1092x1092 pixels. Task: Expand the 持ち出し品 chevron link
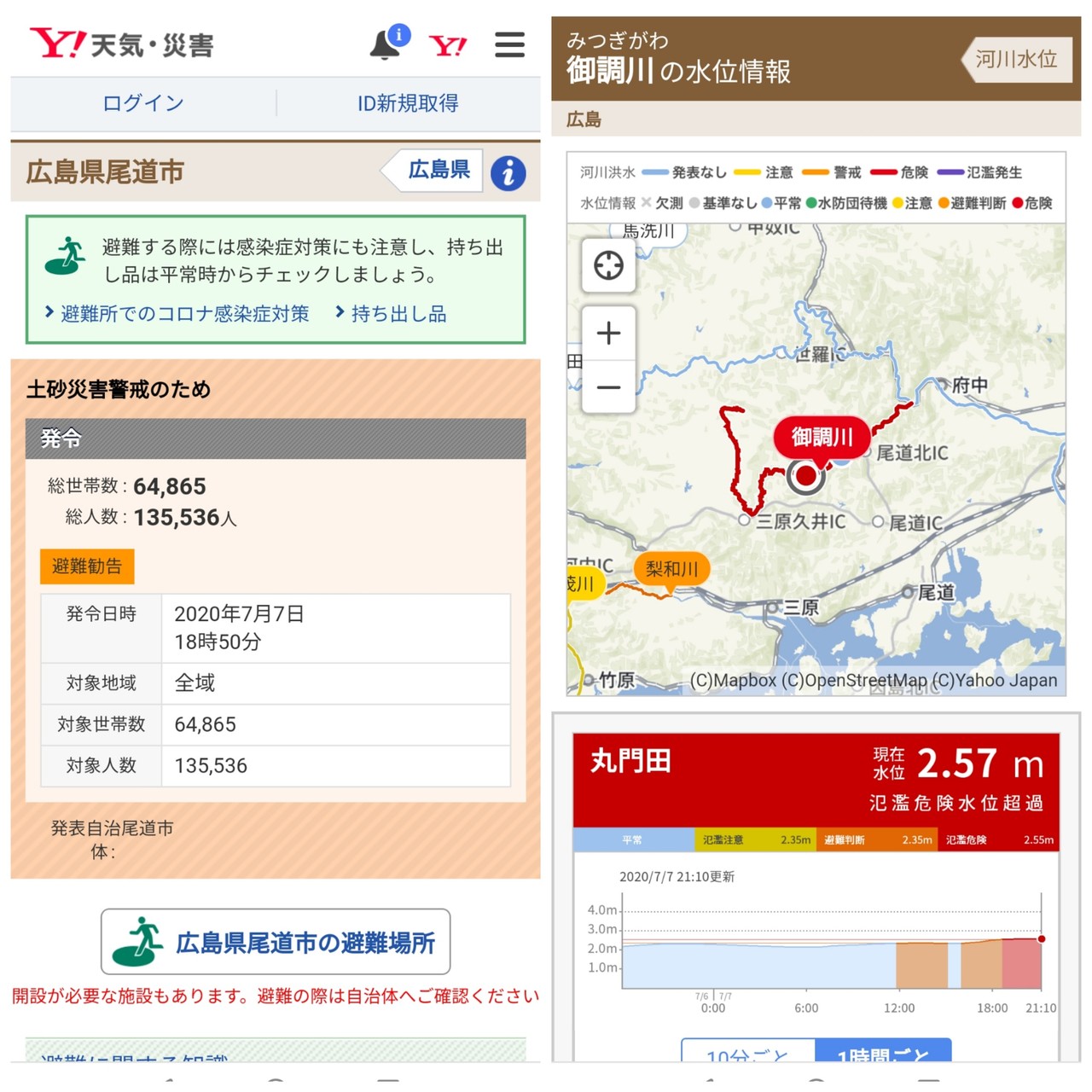pyautogui.click(x=392, y=314)
